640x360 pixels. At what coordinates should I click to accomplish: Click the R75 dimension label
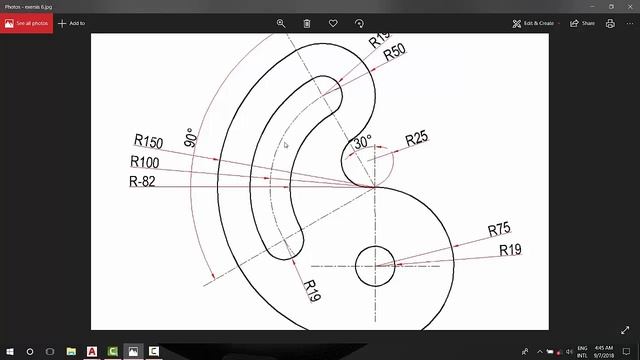(499, 229)
